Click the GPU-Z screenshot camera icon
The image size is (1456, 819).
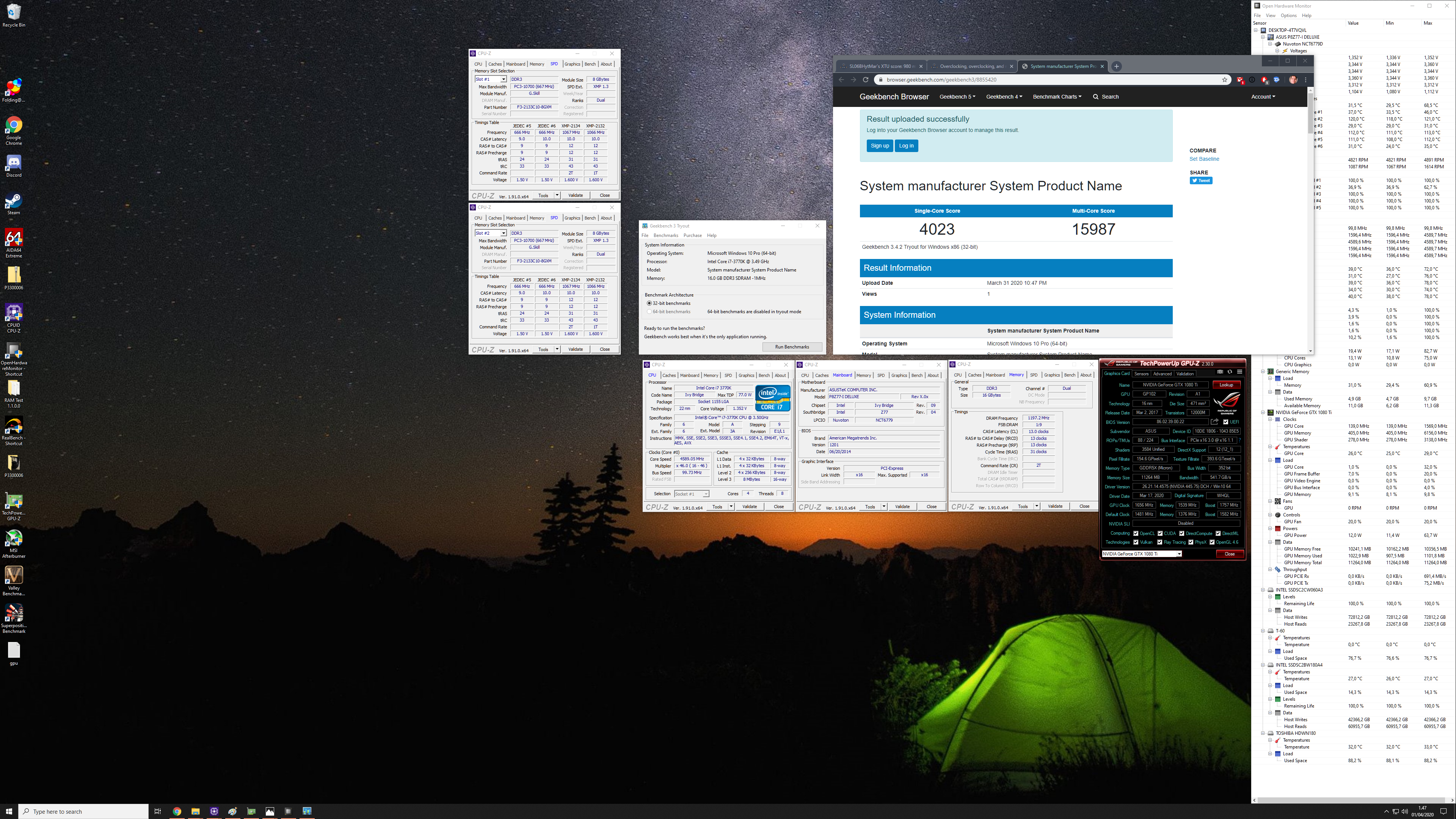pos(1220,372)
